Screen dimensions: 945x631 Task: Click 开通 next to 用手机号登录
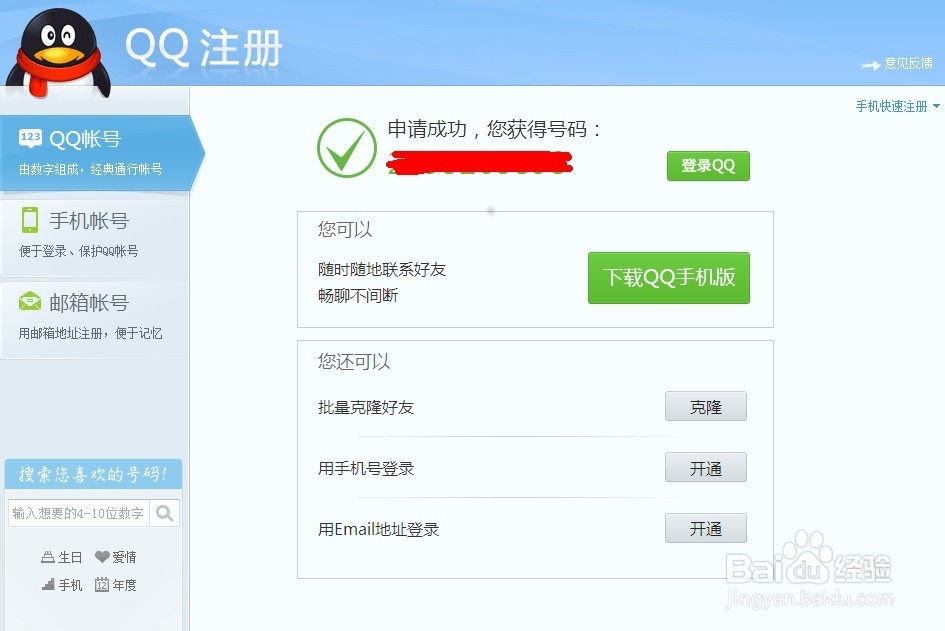point(705,467)
